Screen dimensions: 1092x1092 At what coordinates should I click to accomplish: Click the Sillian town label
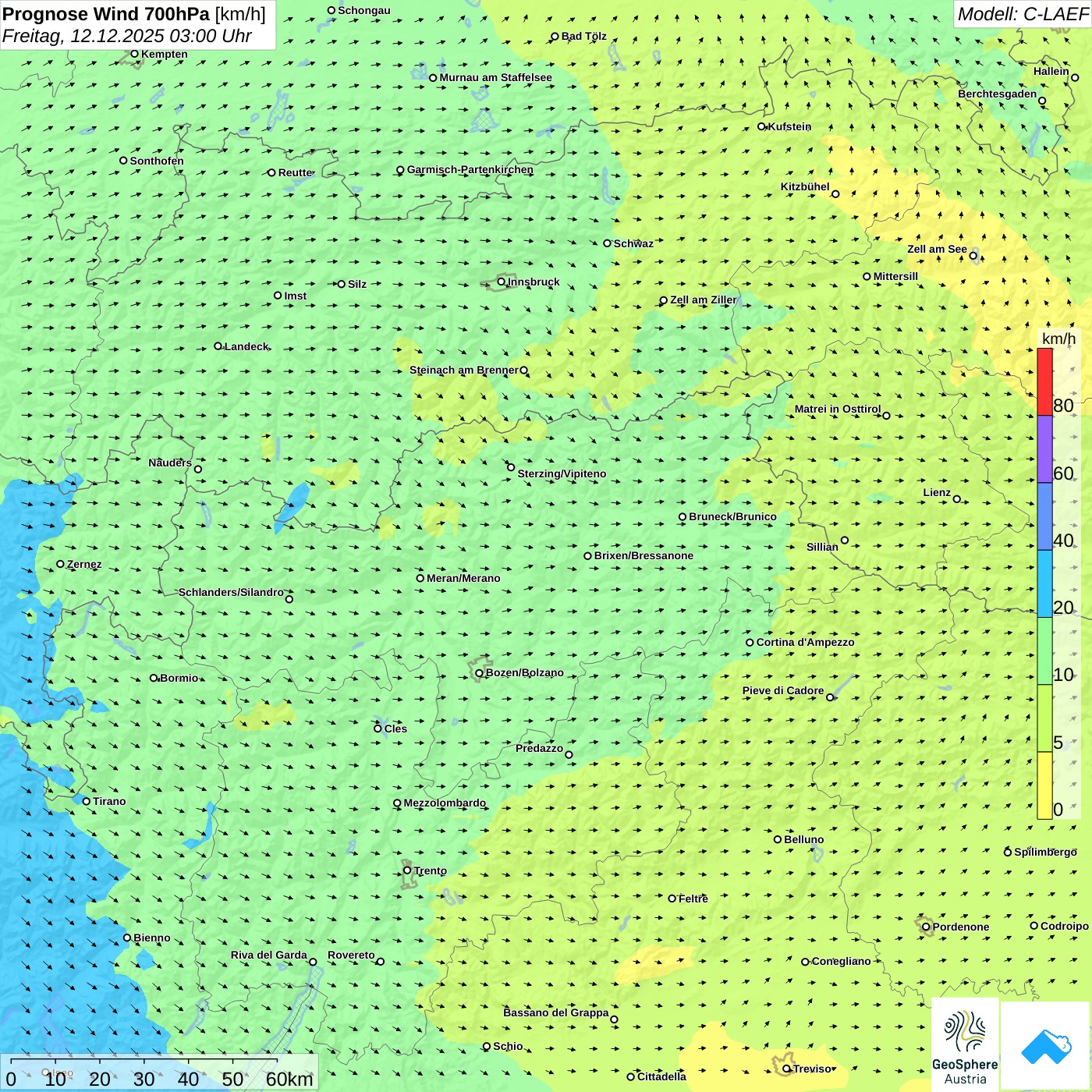(822, 547)
